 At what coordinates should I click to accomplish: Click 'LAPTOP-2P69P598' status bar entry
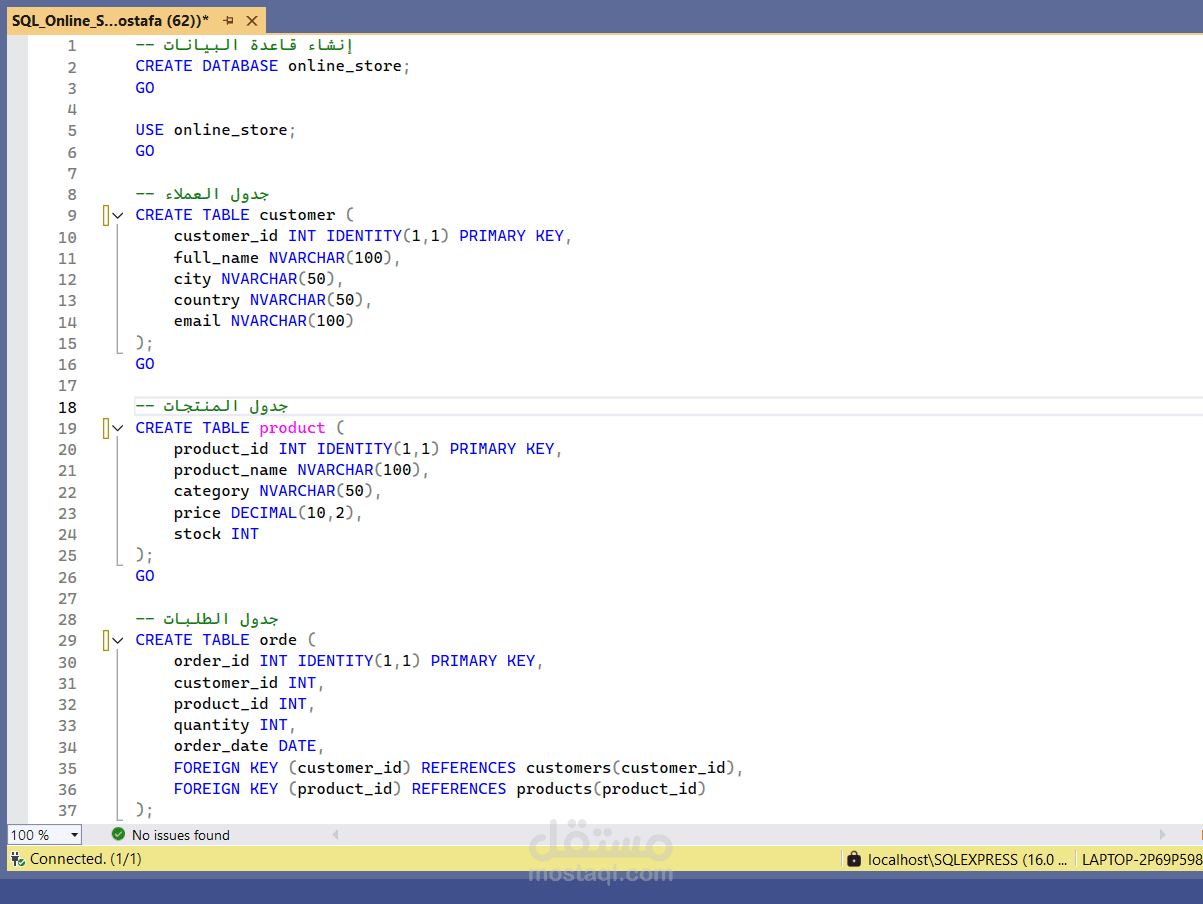(1142, 859)
